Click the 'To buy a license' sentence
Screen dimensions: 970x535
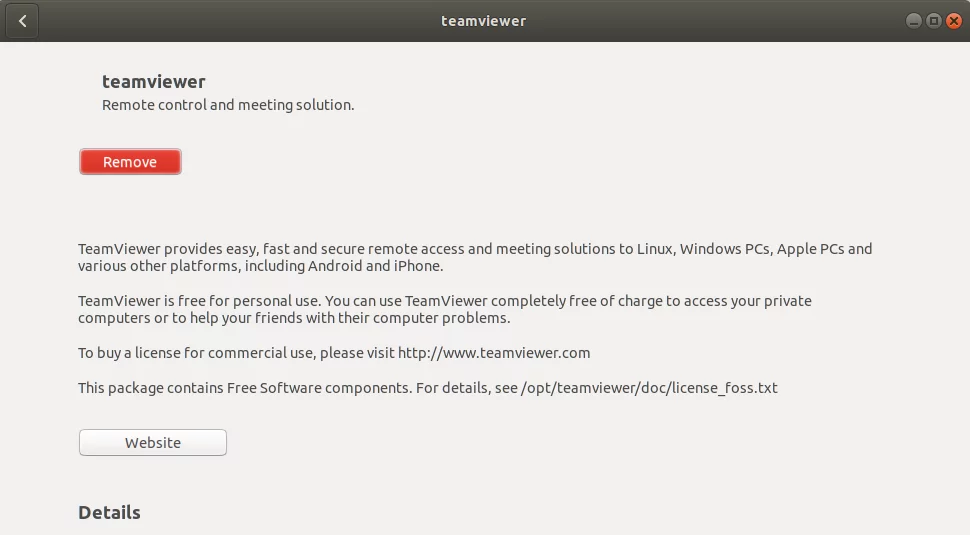[334, 353]
